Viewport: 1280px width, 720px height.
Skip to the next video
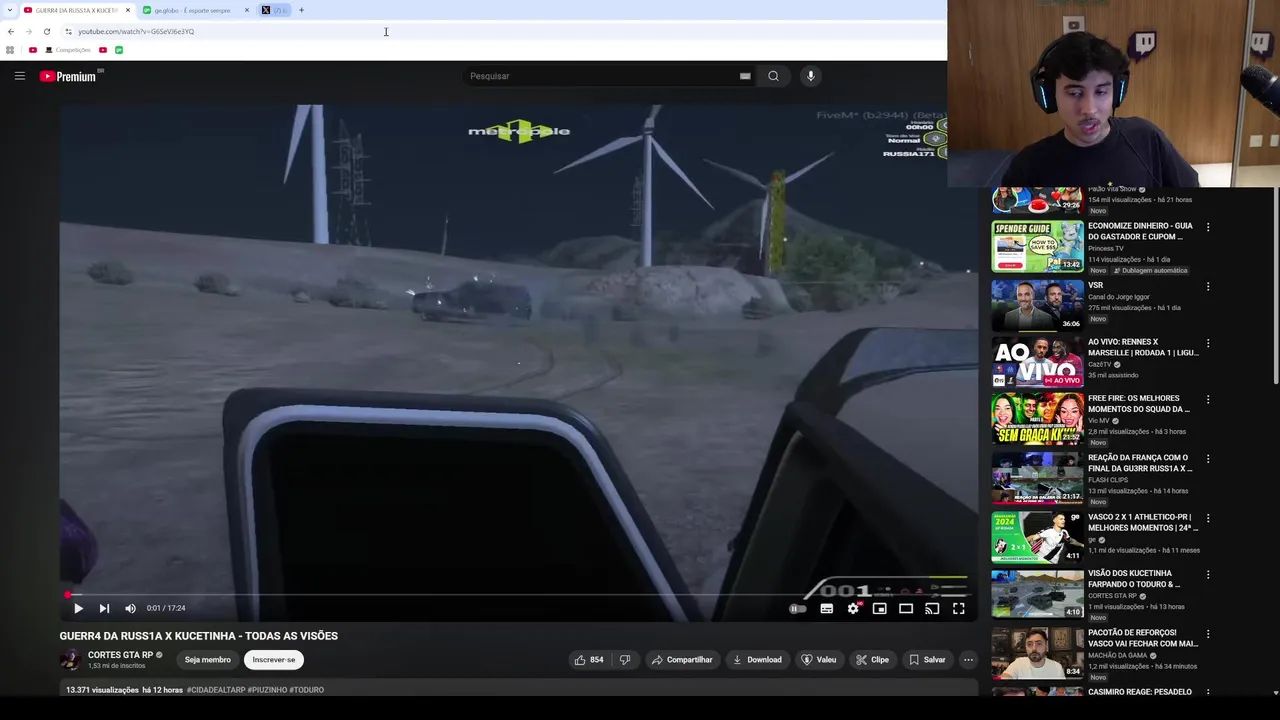coord(104,608)
